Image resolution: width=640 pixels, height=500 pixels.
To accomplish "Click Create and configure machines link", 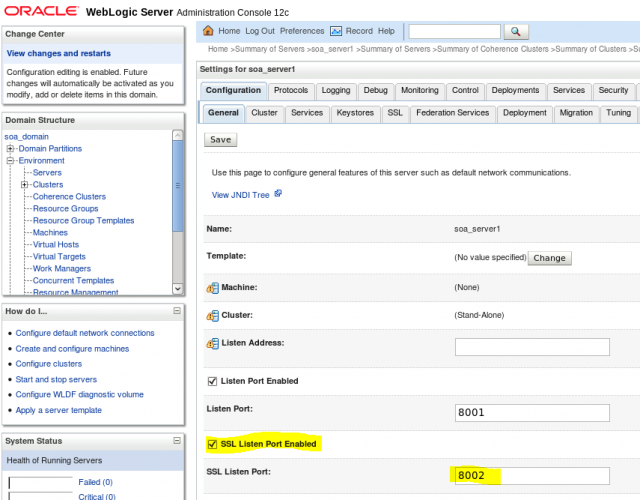I will (72, 349).
